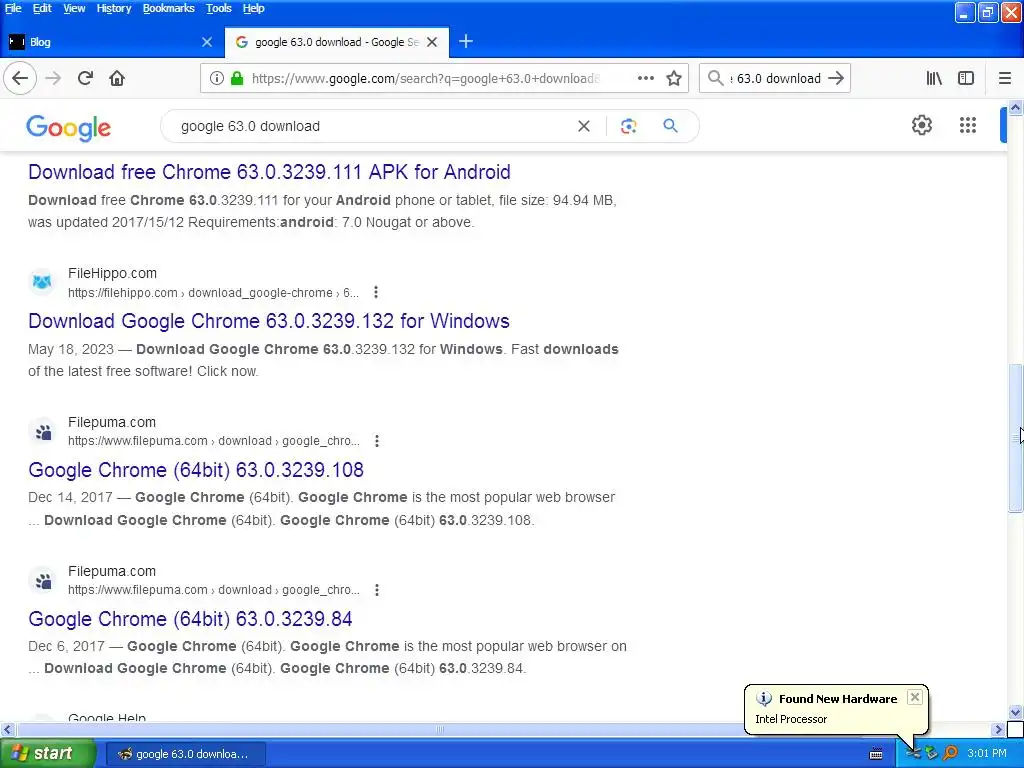1024x768 pixels.
Task: Open the Firefox home page
Action: [x=117, y=78]
